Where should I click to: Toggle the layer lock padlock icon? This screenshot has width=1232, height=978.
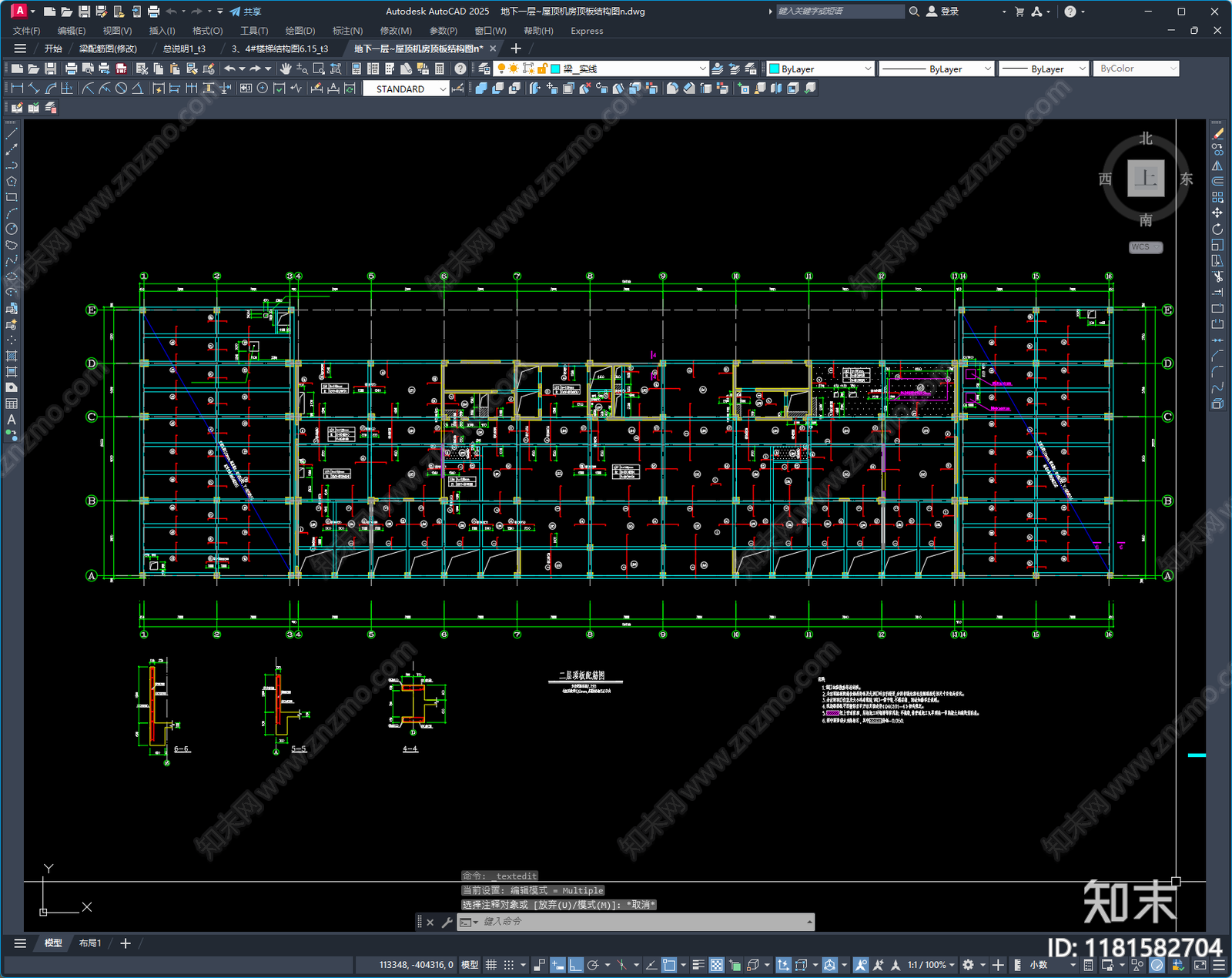pyautogui.click(x=542, y=69)
